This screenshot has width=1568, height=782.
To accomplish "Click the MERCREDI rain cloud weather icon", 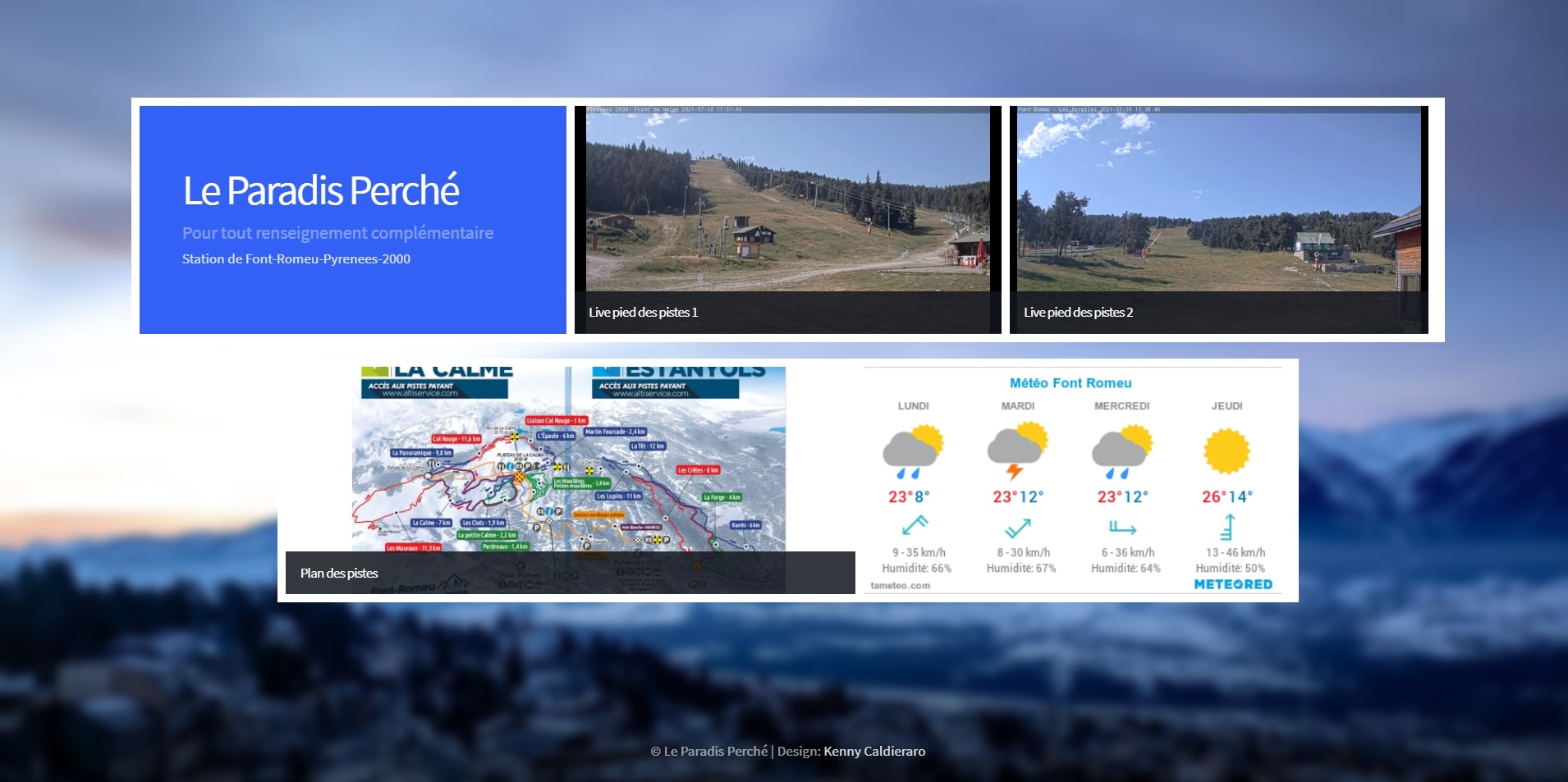I will [1122, 451].
